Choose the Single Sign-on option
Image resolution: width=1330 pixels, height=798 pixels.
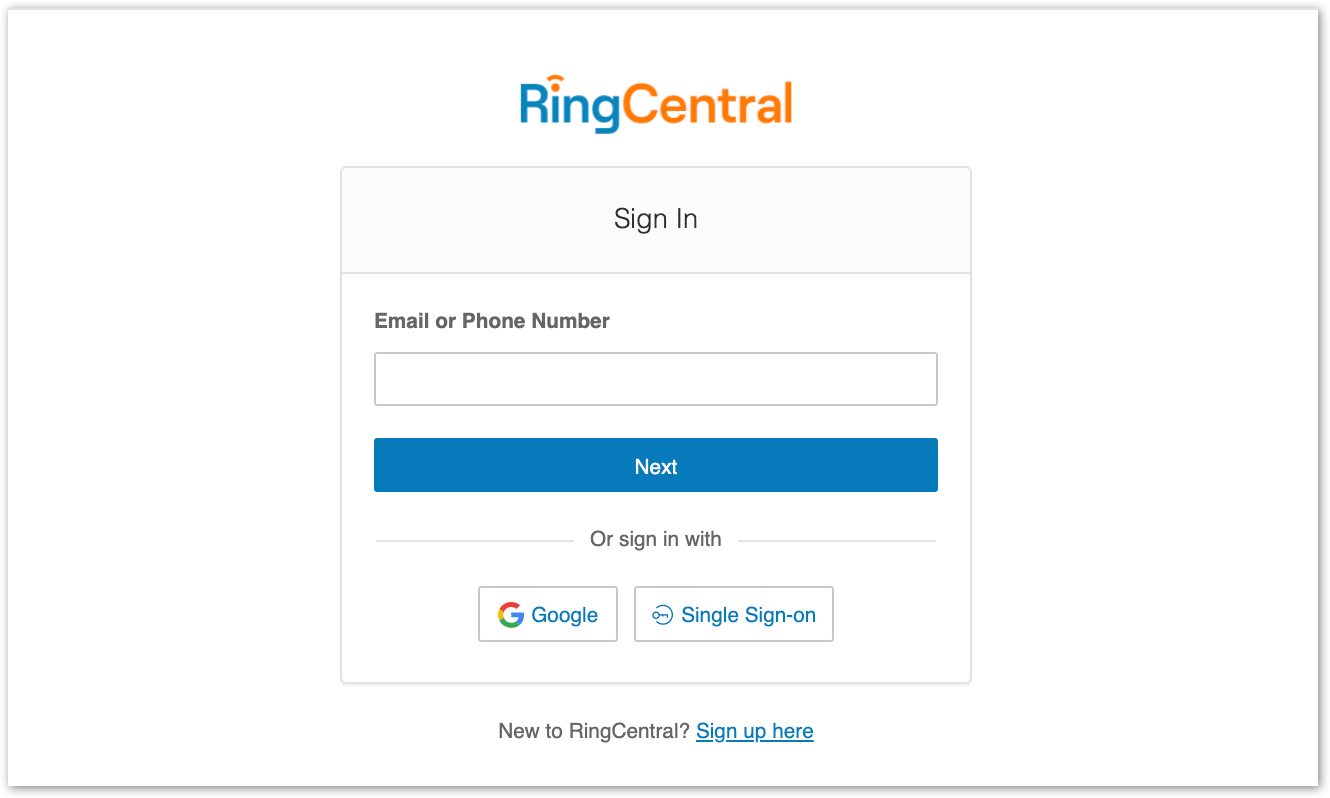pos(734,614)
